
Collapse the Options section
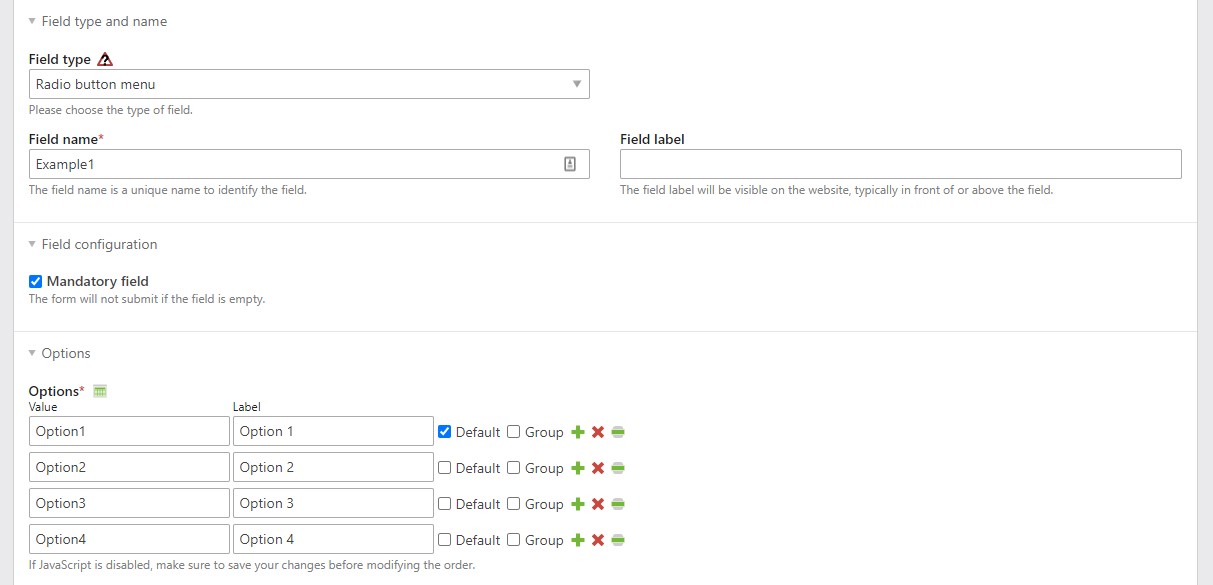[x=59, y=353]
